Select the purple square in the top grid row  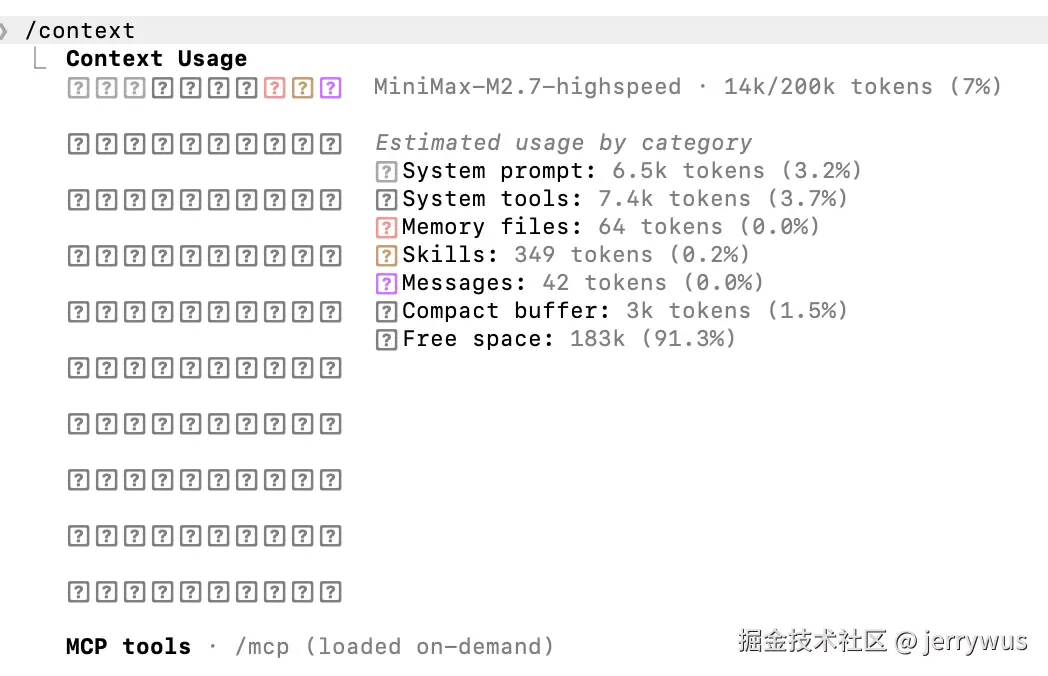point(330,88)
